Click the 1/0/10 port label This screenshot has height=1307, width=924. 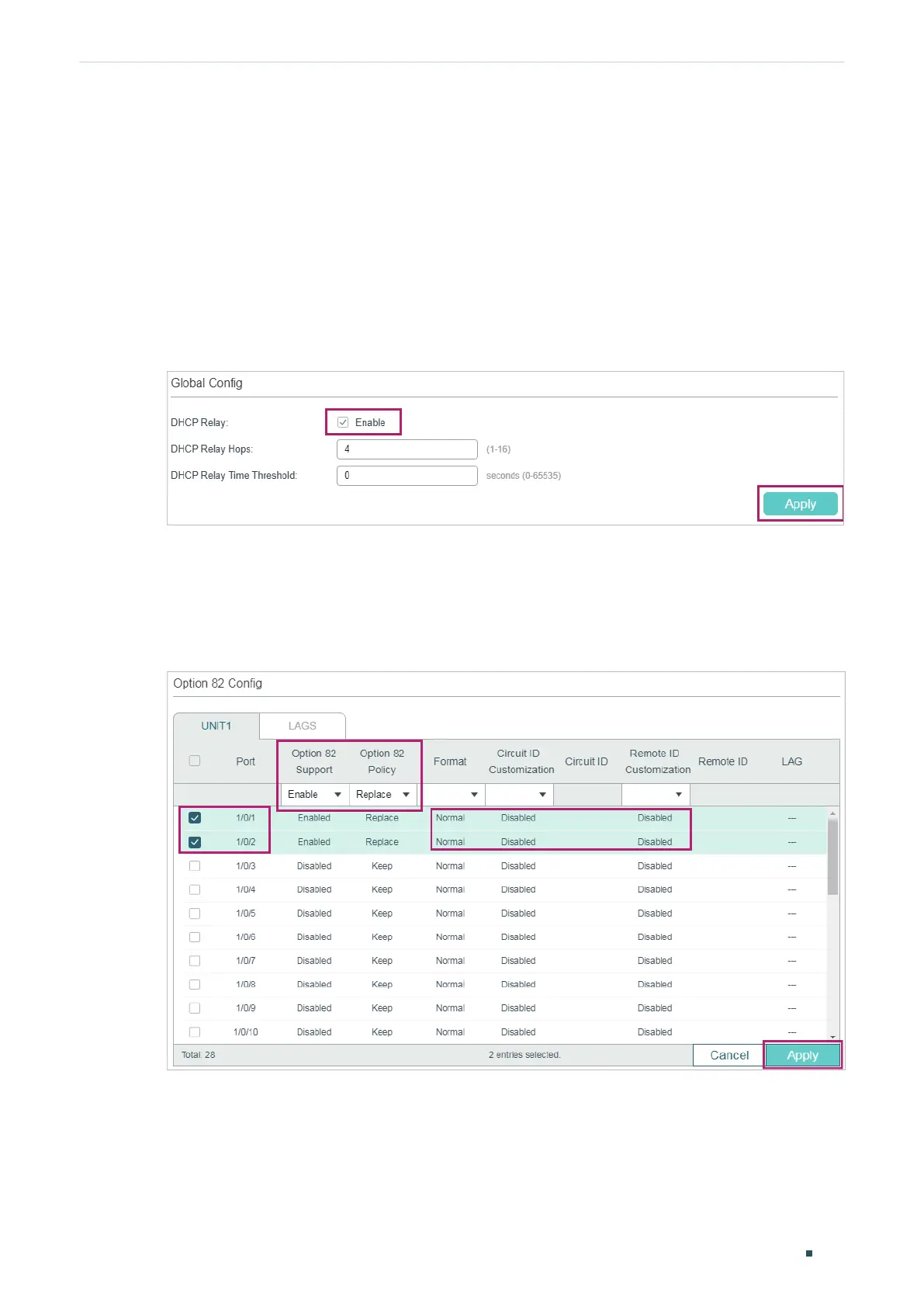(x=245, y=1032)
